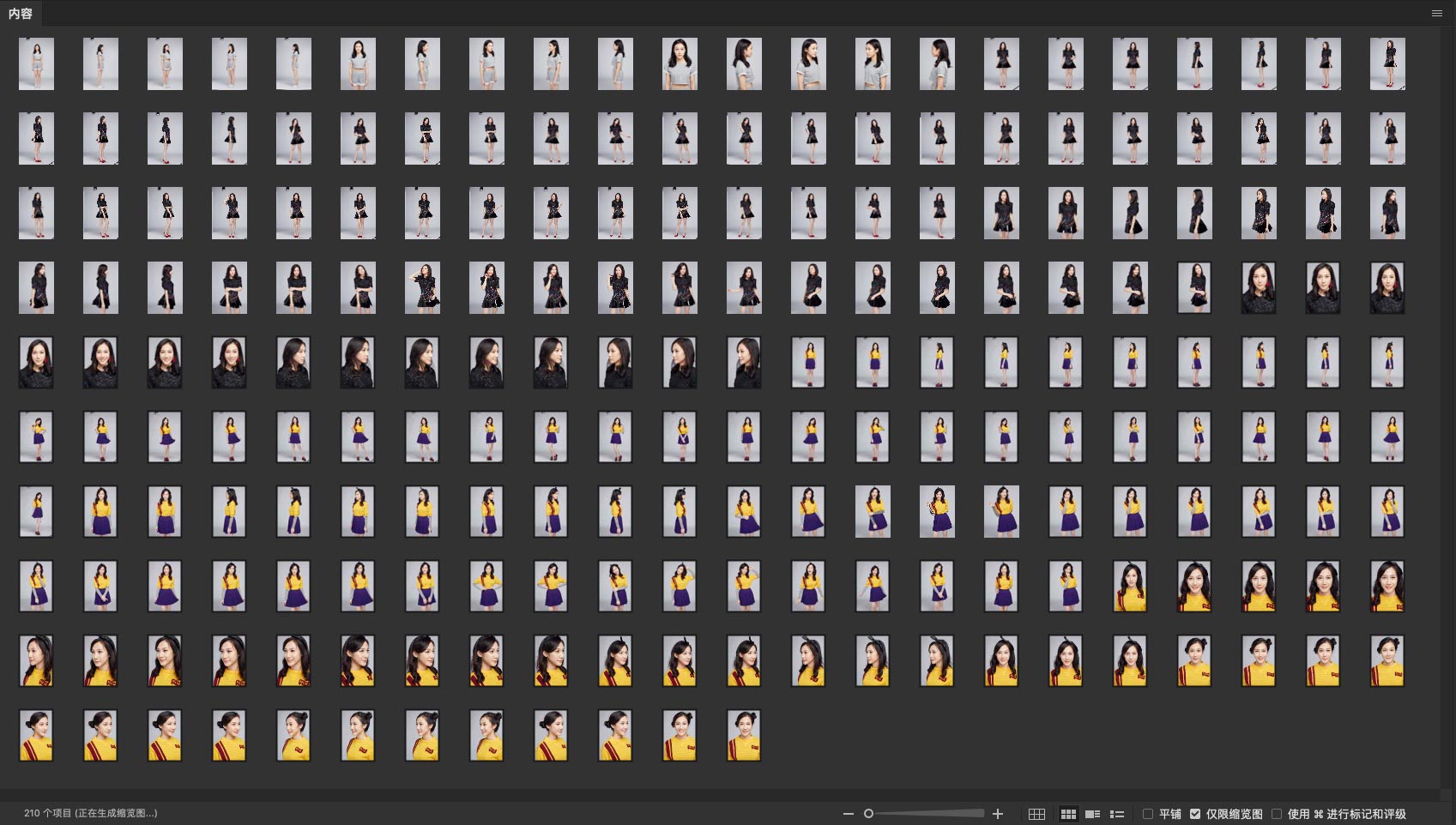Open the 内容 panel options menu
Screen dimensions: 1456x825
[1436, 13]
